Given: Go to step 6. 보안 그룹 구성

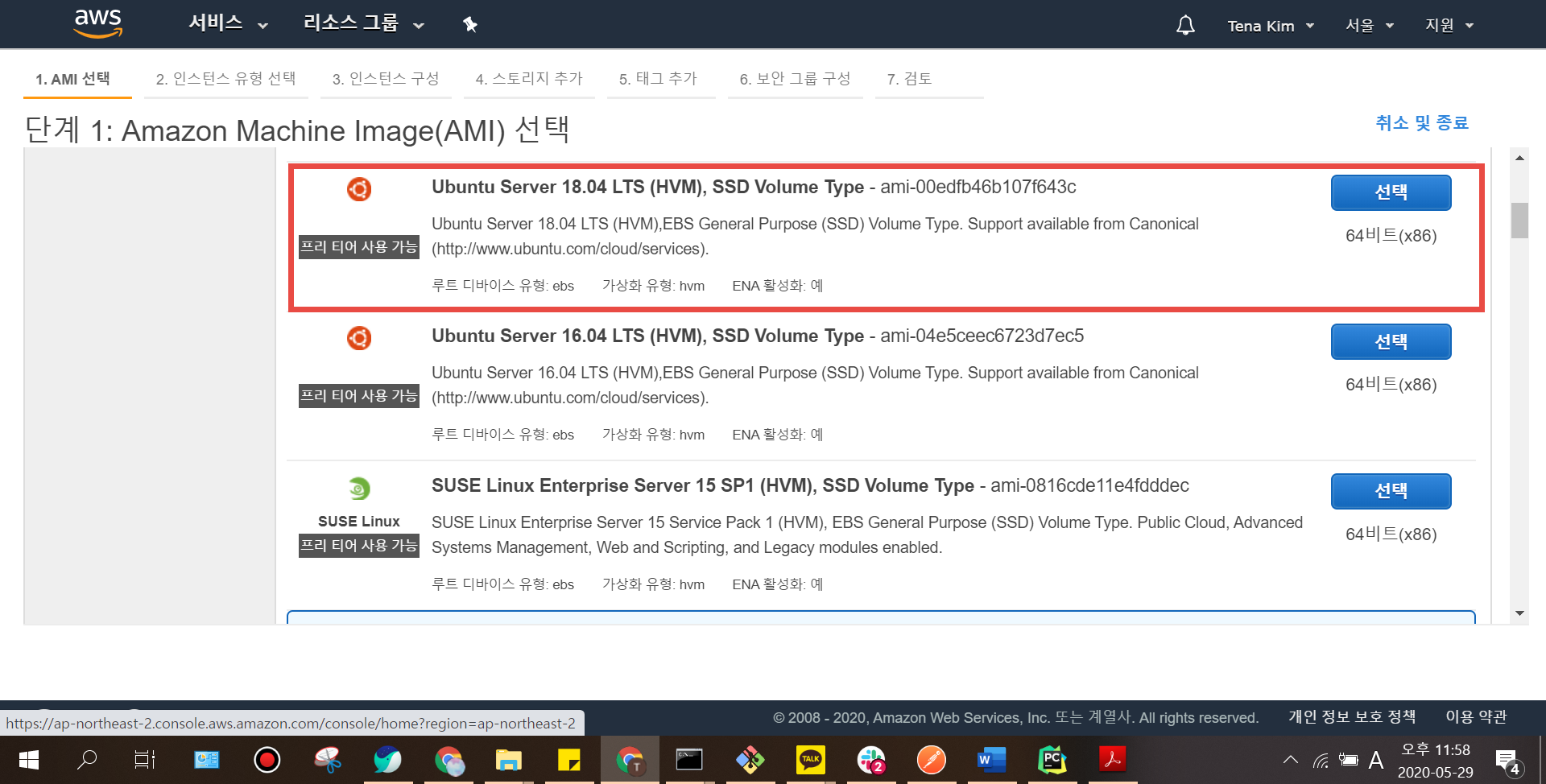Looking at the screenshot, I should (796, 79).
